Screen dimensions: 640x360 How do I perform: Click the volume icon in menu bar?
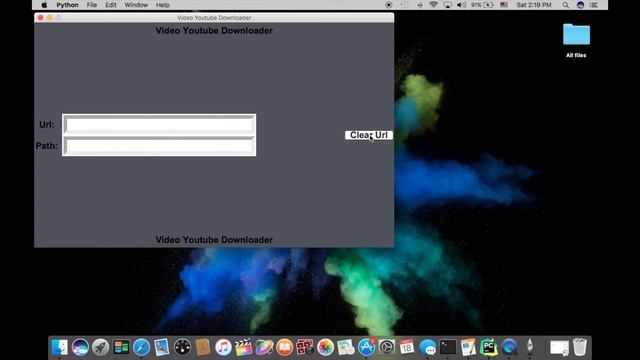coord(461,5)
